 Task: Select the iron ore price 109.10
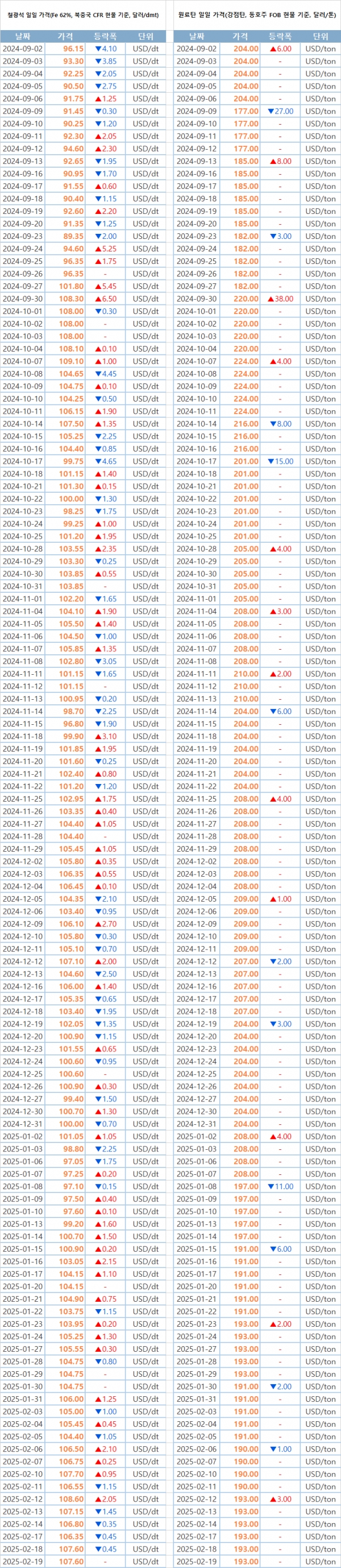(72, 361)
